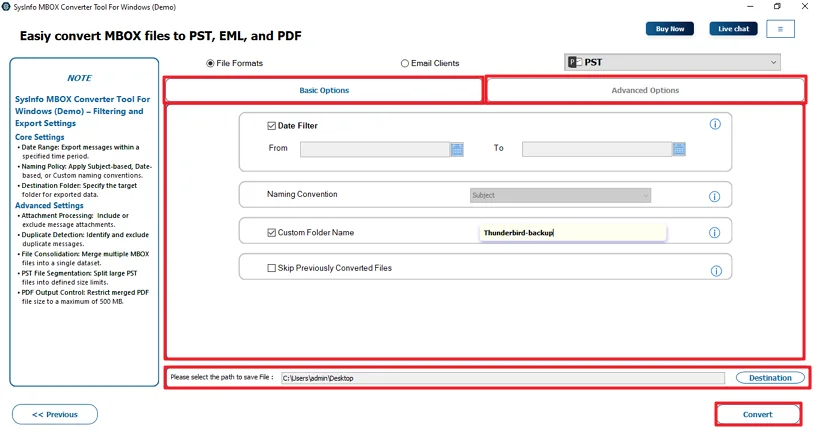This screenshot has width=820, height=437.
Task: Start conversion with Convert button
Action: 758,415
